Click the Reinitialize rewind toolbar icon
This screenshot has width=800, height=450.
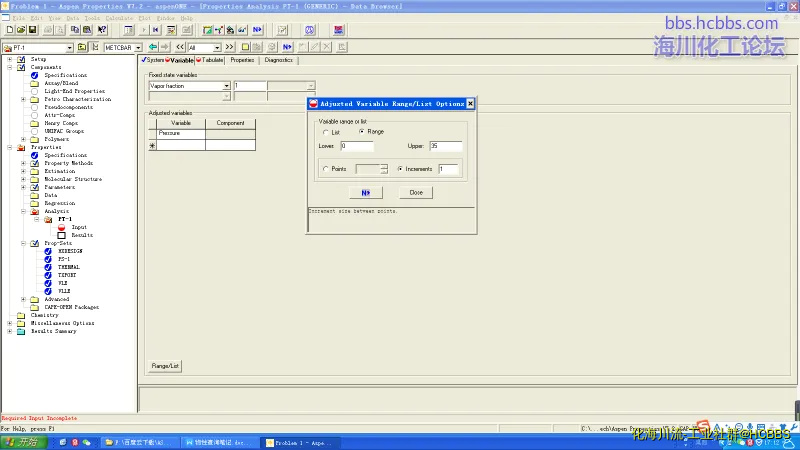pos(156,30)
